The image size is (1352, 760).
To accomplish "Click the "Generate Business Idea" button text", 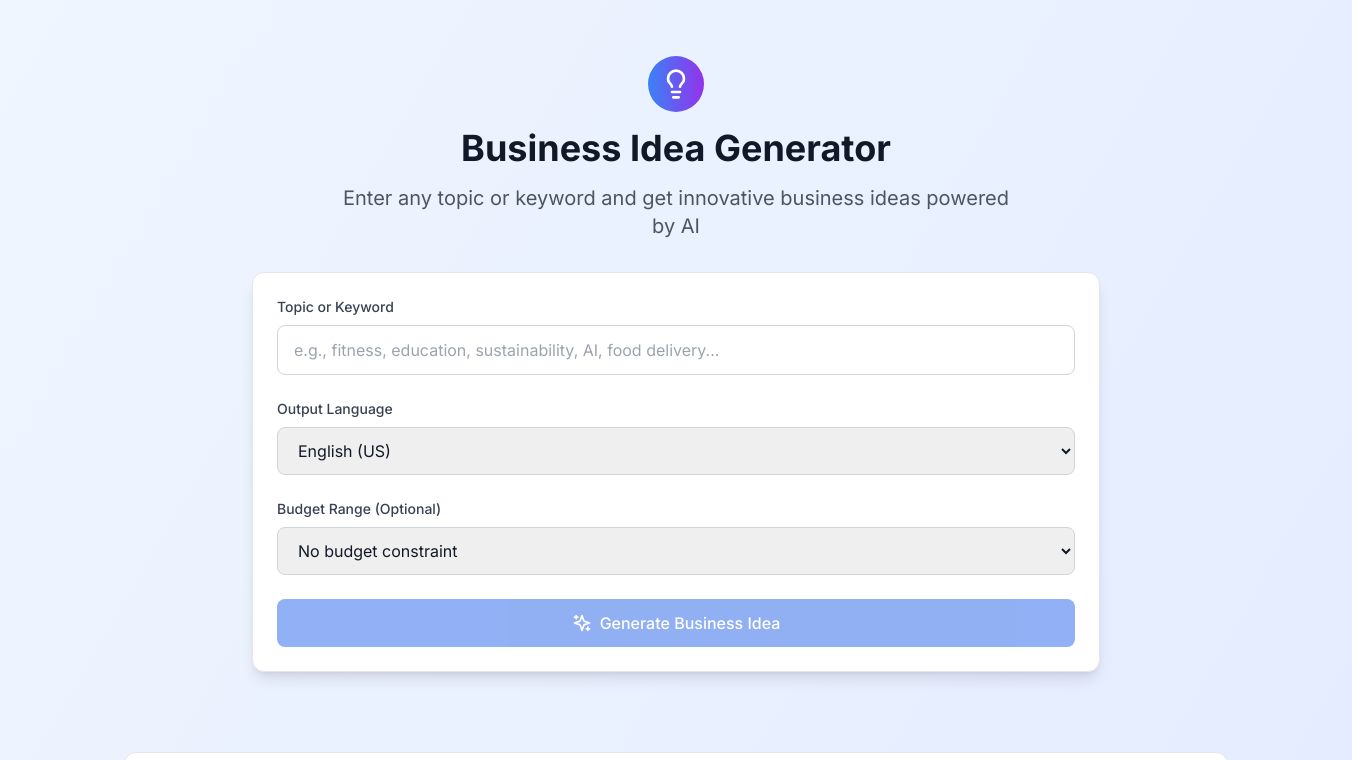I will (689, 623).
